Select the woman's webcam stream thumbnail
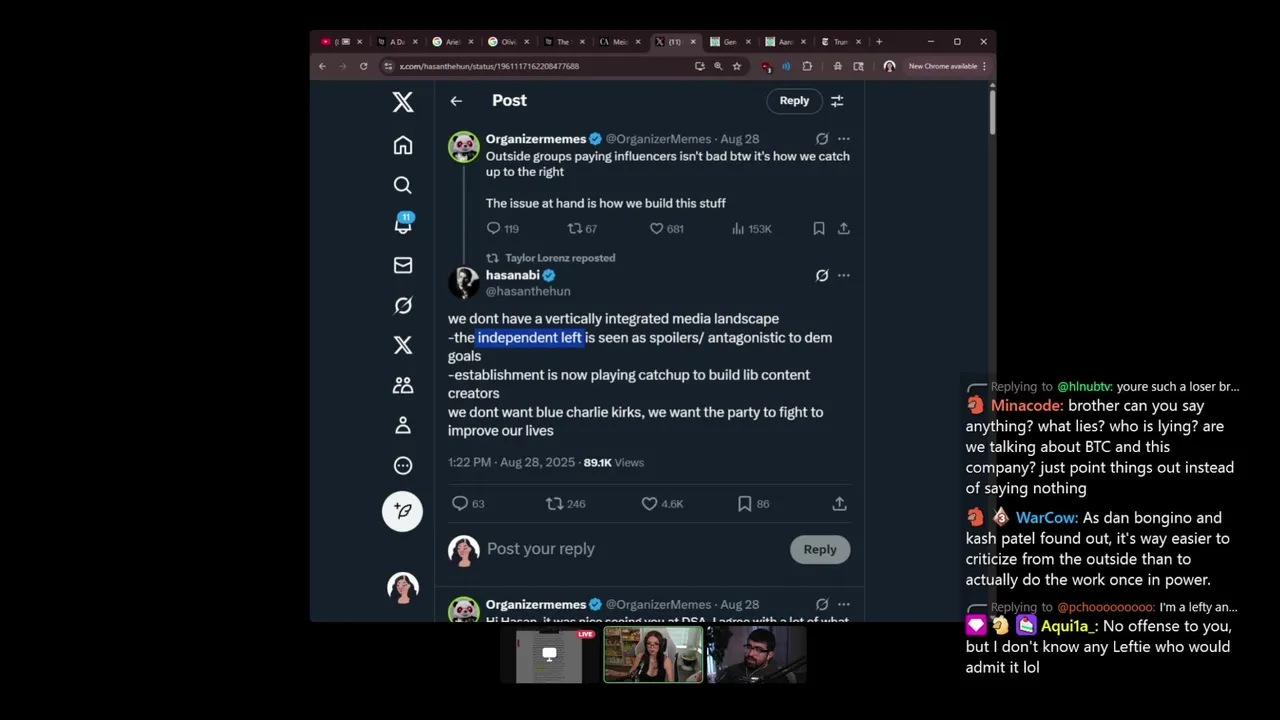Screen dimensions: 1280x720 point(653,655)
